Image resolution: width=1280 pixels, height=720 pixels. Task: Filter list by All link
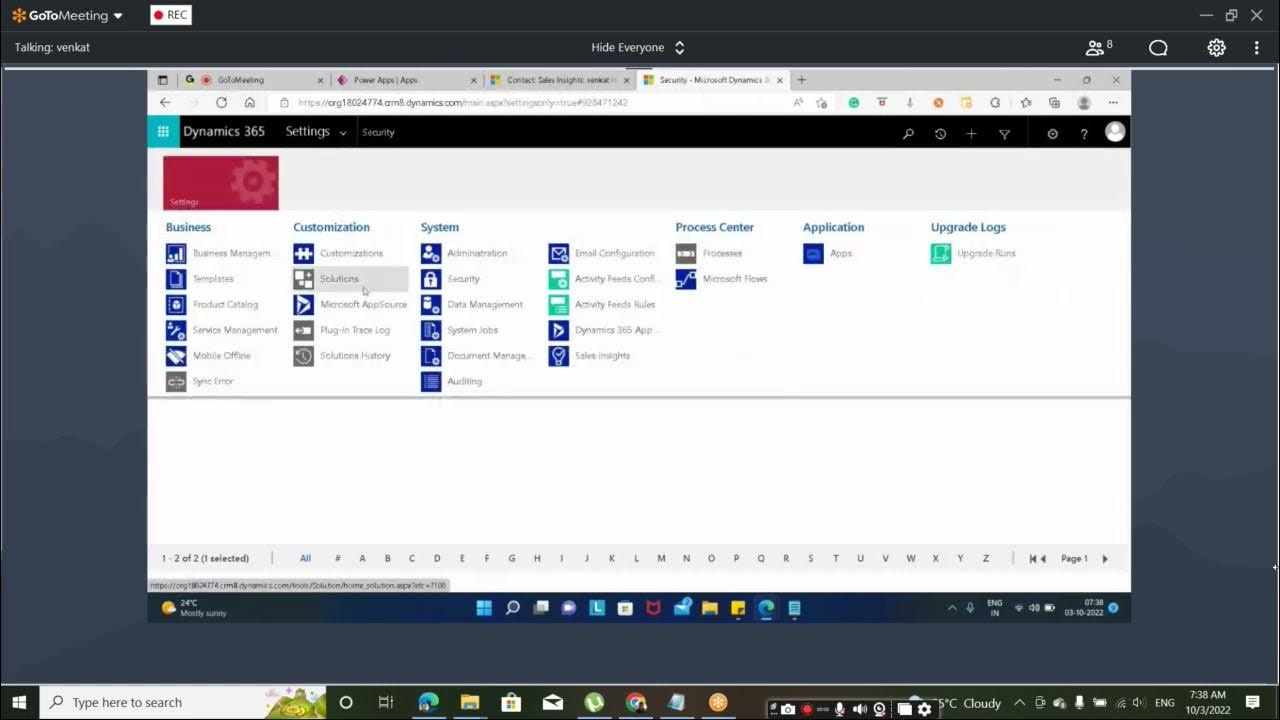click(x=305, y=559)
